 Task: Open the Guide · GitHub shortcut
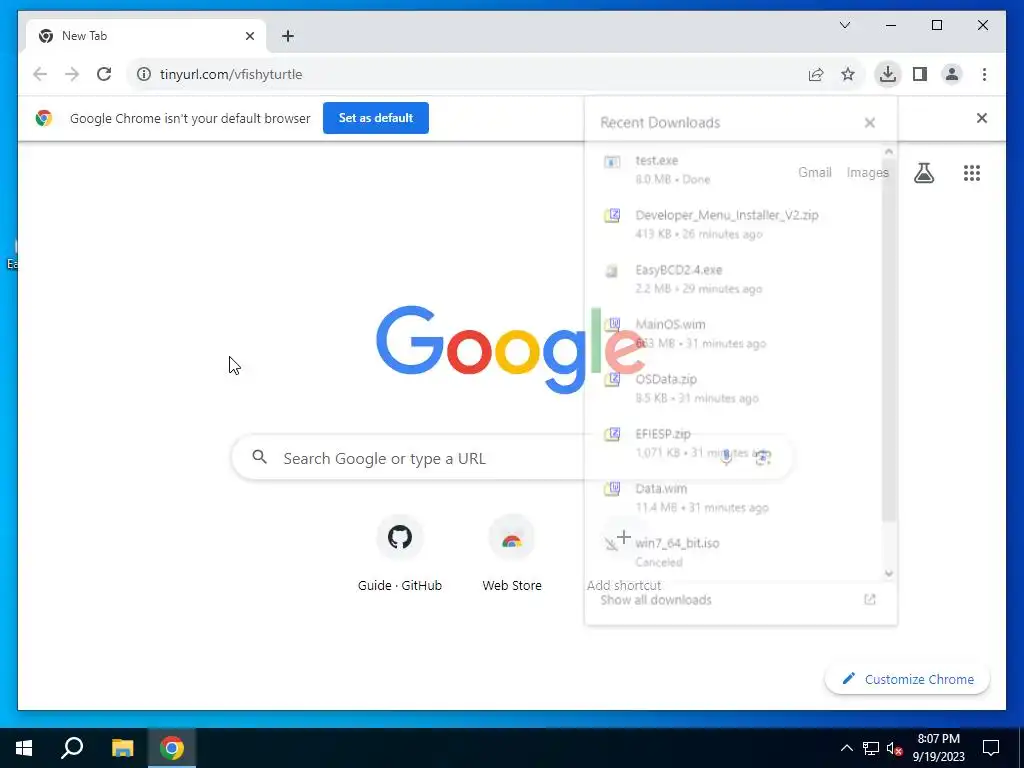tap(400, 554)
